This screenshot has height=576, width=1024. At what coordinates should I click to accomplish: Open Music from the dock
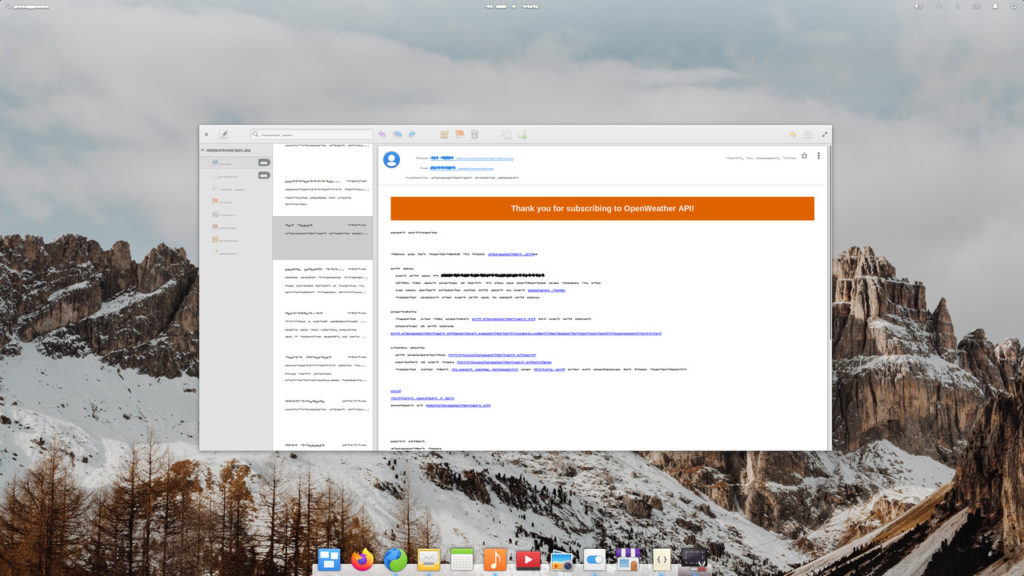(x=495, y=560)
